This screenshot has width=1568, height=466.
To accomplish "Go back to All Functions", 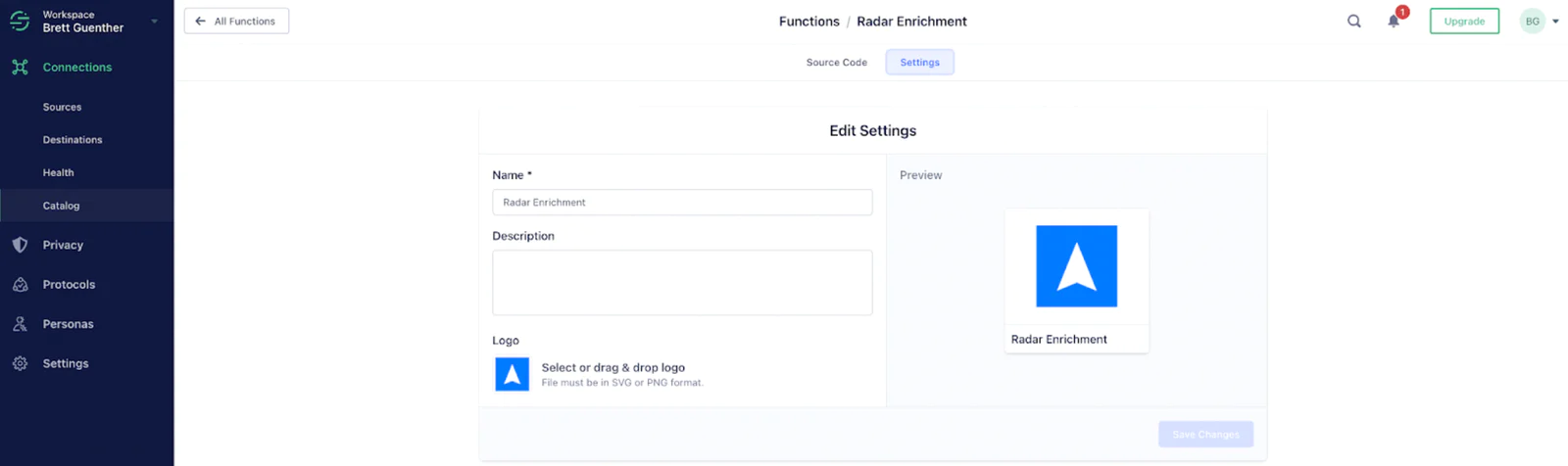I will pos(236,22).
